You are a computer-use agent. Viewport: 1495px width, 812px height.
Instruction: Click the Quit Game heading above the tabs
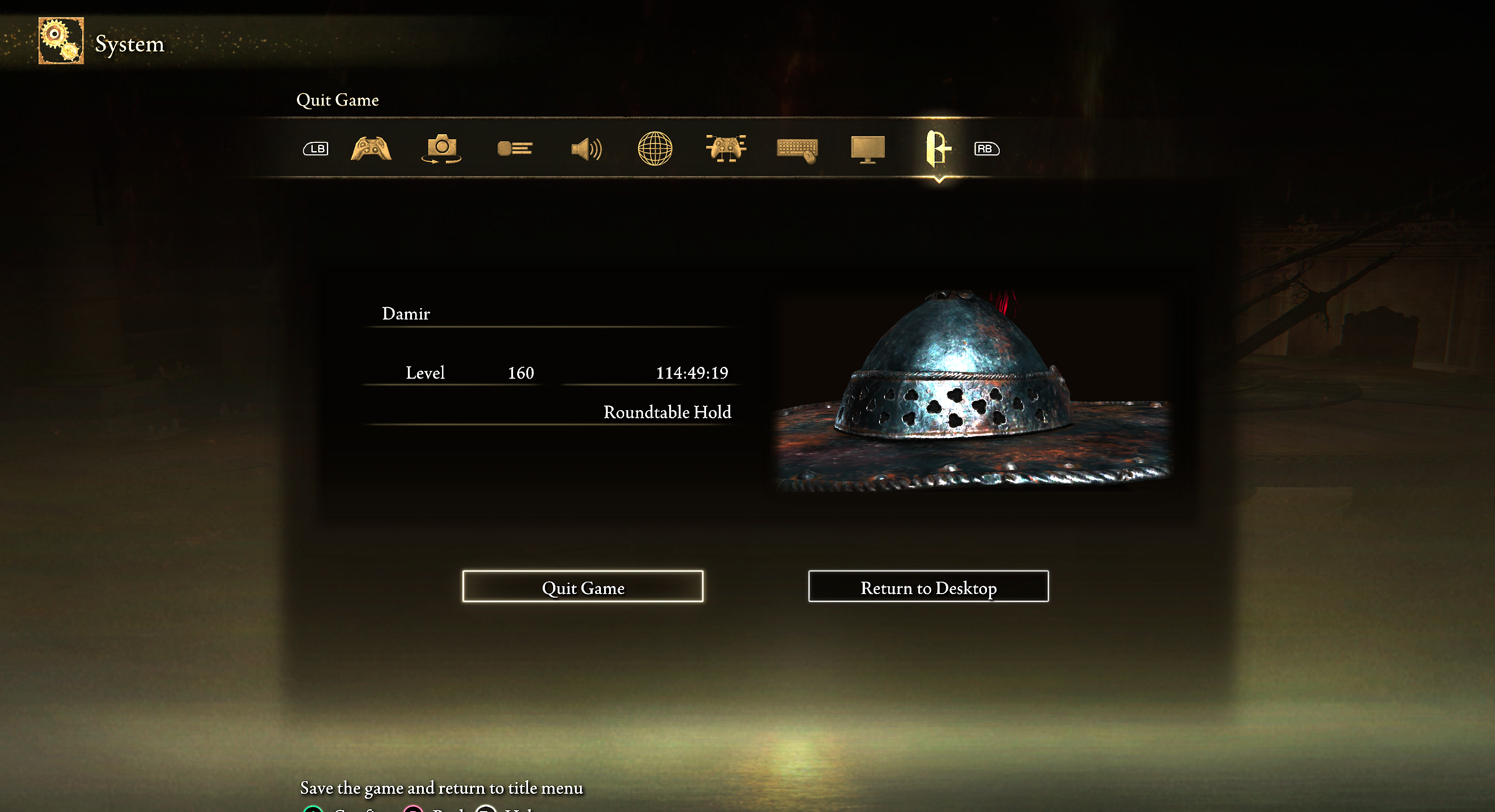point(337,100)
